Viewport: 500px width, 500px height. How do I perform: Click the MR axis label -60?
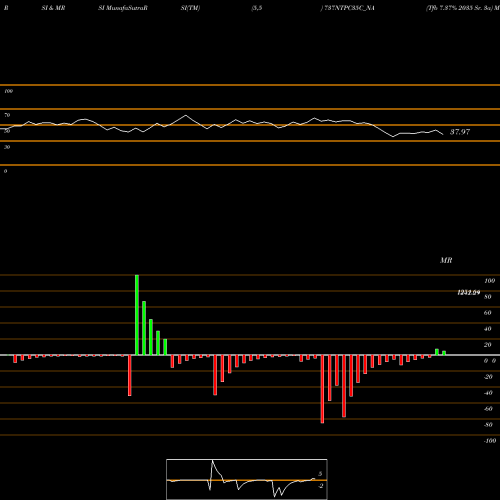point(488,409)
